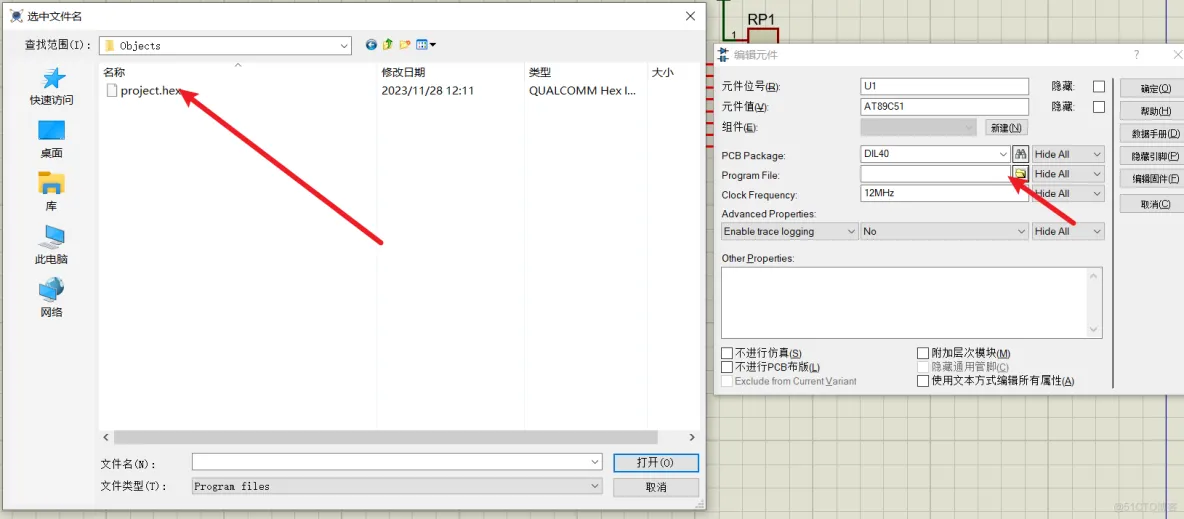Click the Clock Frequency field 12MHz

click(945, 193)
